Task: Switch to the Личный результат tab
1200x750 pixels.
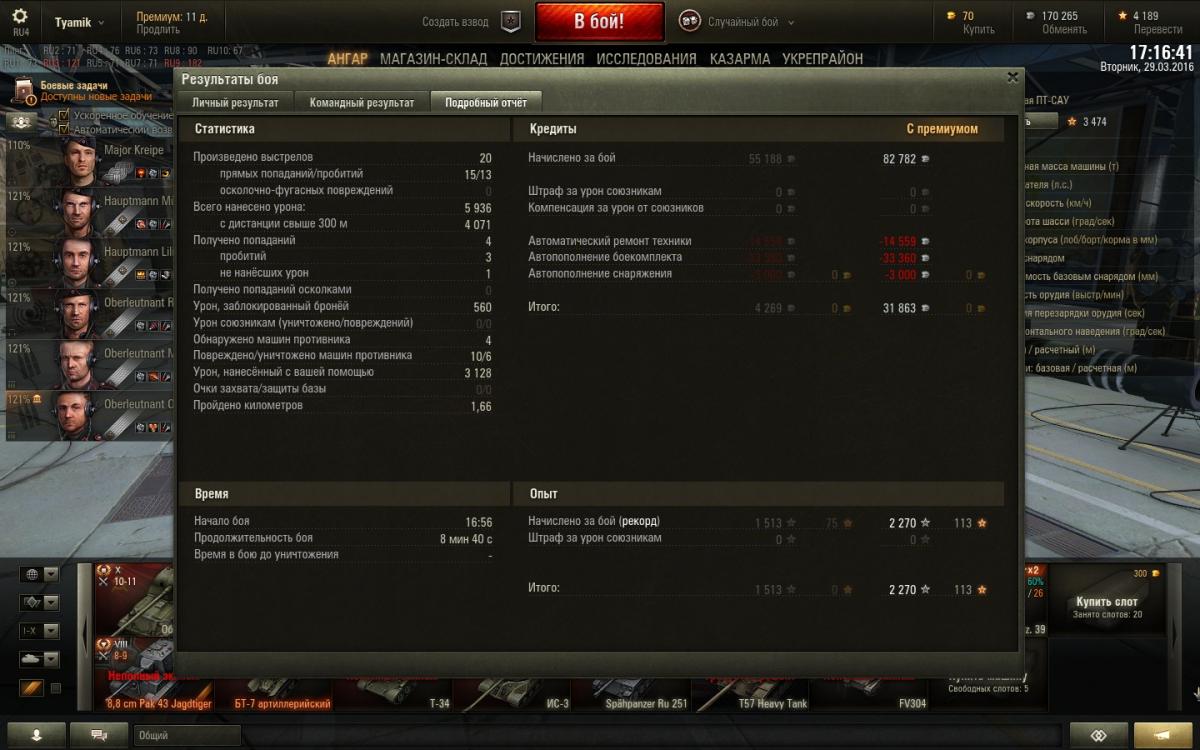Action: 236,102
